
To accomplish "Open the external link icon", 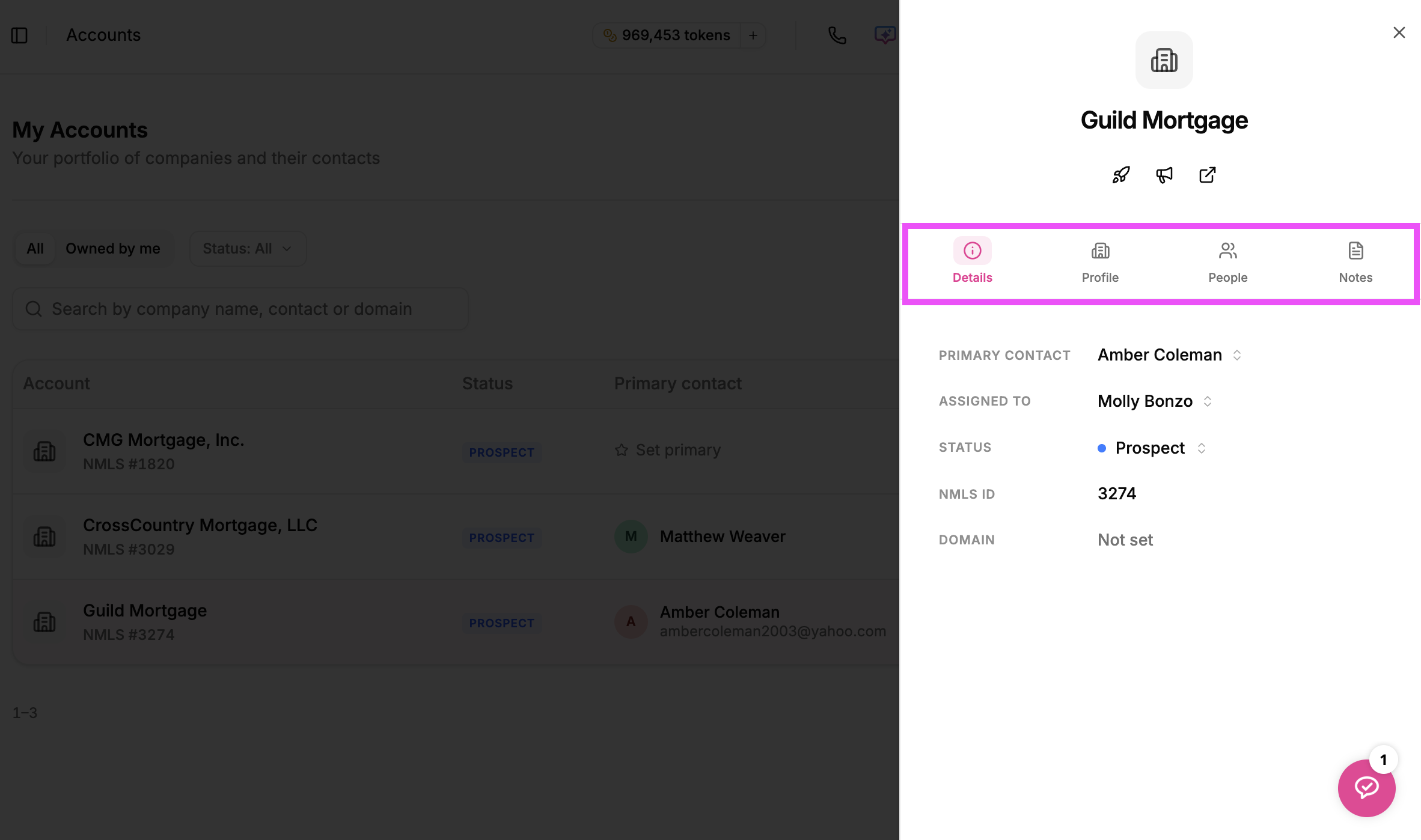I will (x=1207, y=175).
